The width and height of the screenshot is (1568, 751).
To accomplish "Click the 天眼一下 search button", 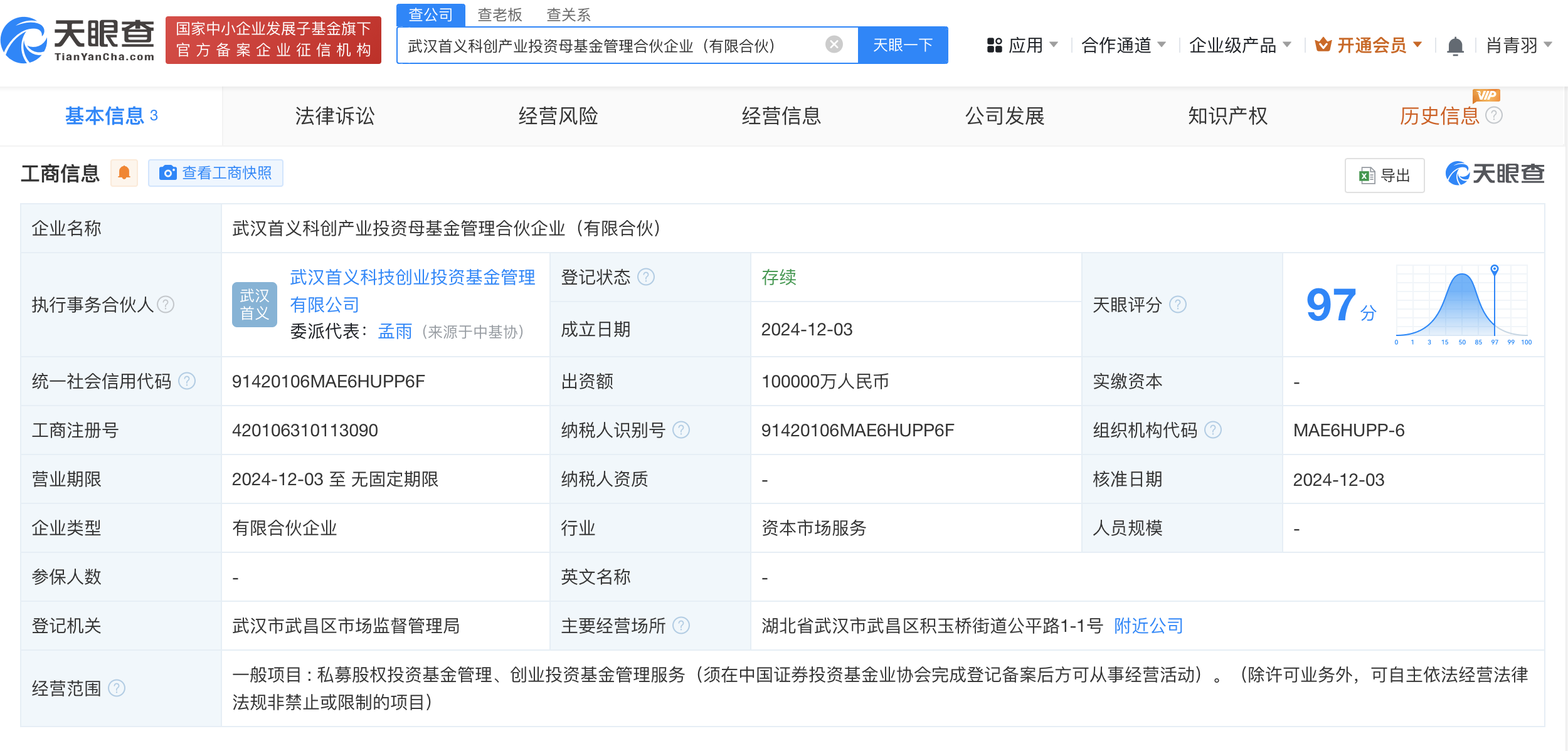I will pos(903,45).
